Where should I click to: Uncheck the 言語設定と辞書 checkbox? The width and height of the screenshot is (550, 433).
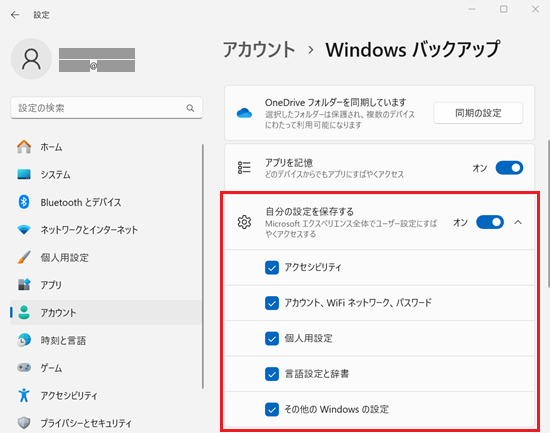(x=272, y=374)
